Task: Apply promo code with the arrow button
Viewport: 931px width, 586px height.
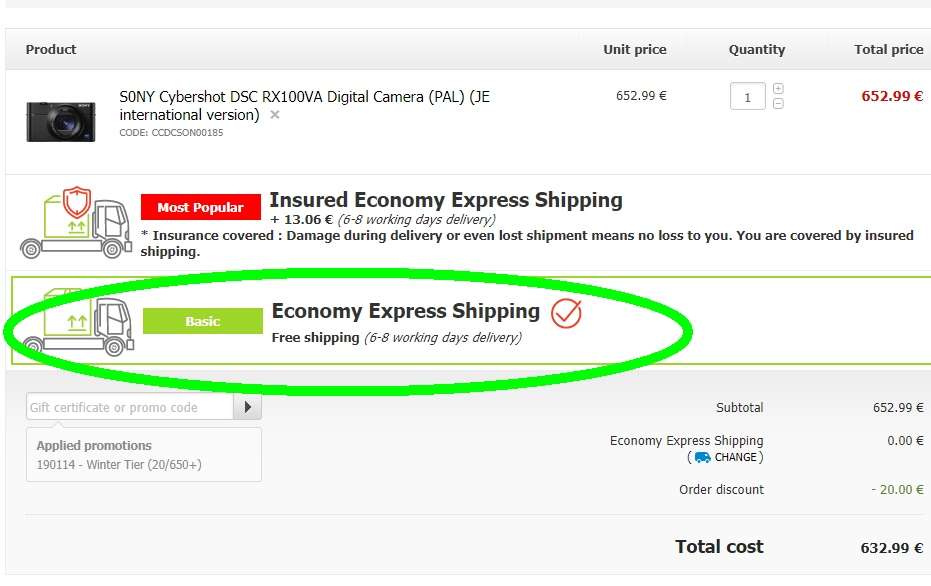Action: (x=247, y=407)
